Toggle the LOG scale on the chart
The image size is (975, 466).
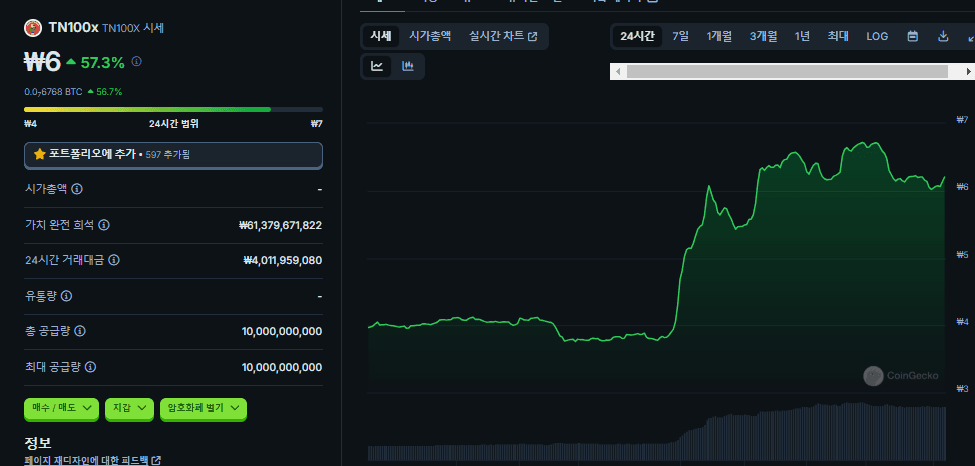(877, 36)
